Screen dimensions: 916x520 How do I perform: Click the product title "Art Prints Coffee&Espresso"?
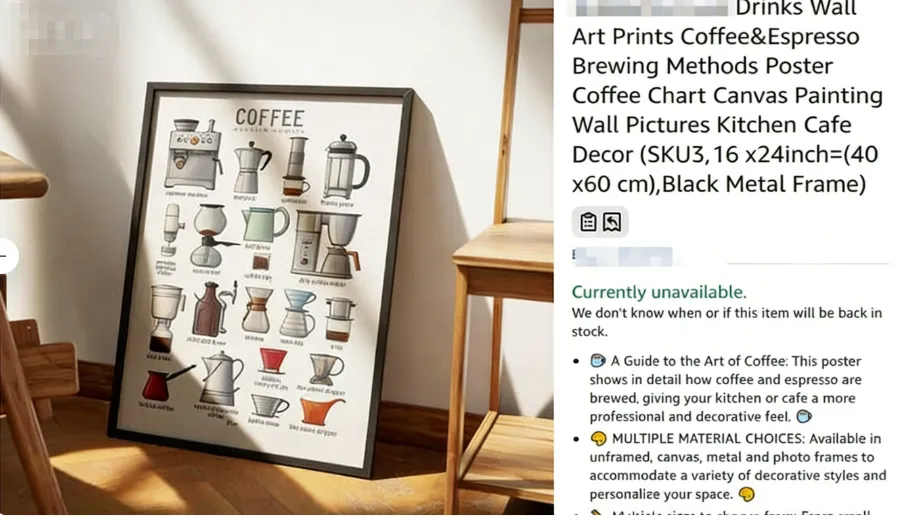click(x=716, y=37)
